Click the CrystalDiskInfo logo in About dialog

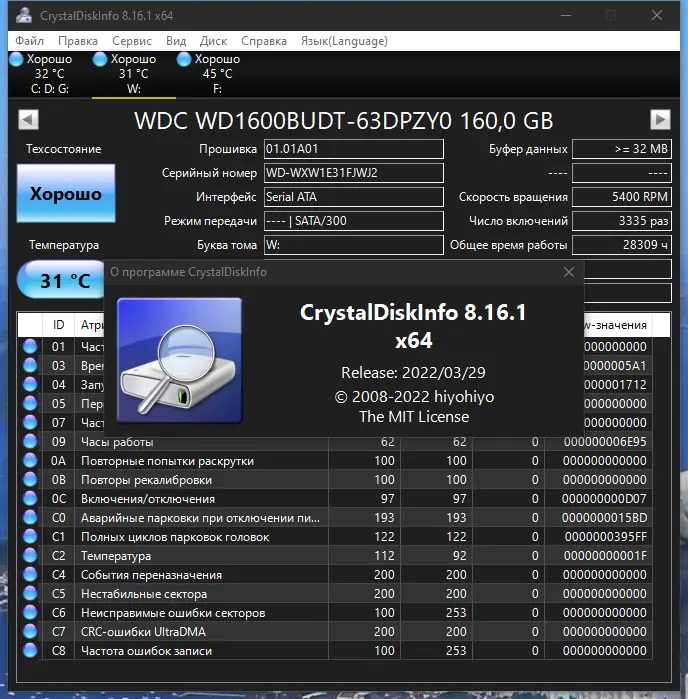click(x=179, y=360)
